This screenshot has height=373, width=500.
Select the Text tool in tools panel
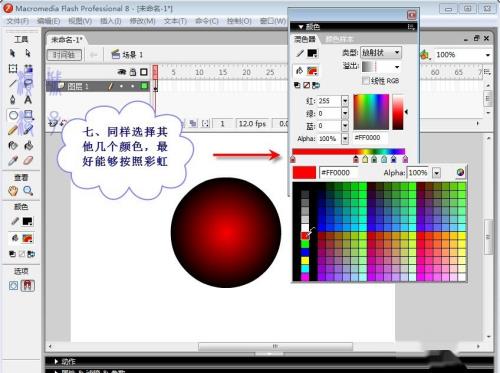28,99
